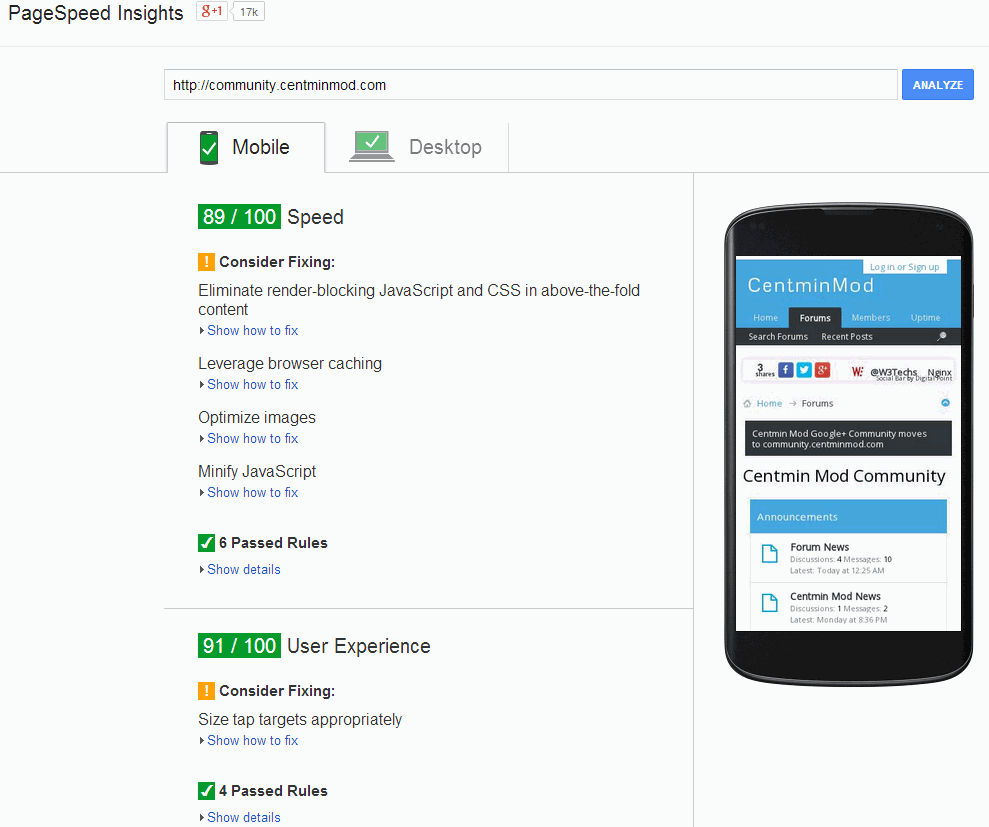Click the Home breadcrumb link in preview
The height and width of the screenshot is (827, 989).
coord(769,404)
